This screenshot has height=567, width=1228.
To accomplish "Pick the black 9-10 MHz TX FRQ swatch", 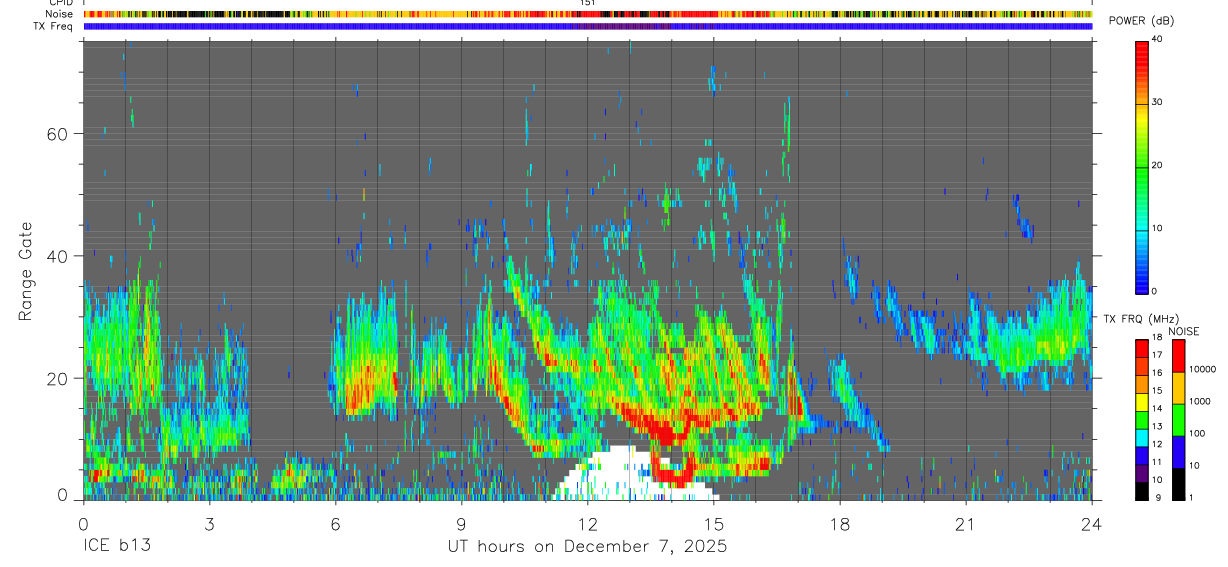I will pyautogui.click(x=1142, y=491).
